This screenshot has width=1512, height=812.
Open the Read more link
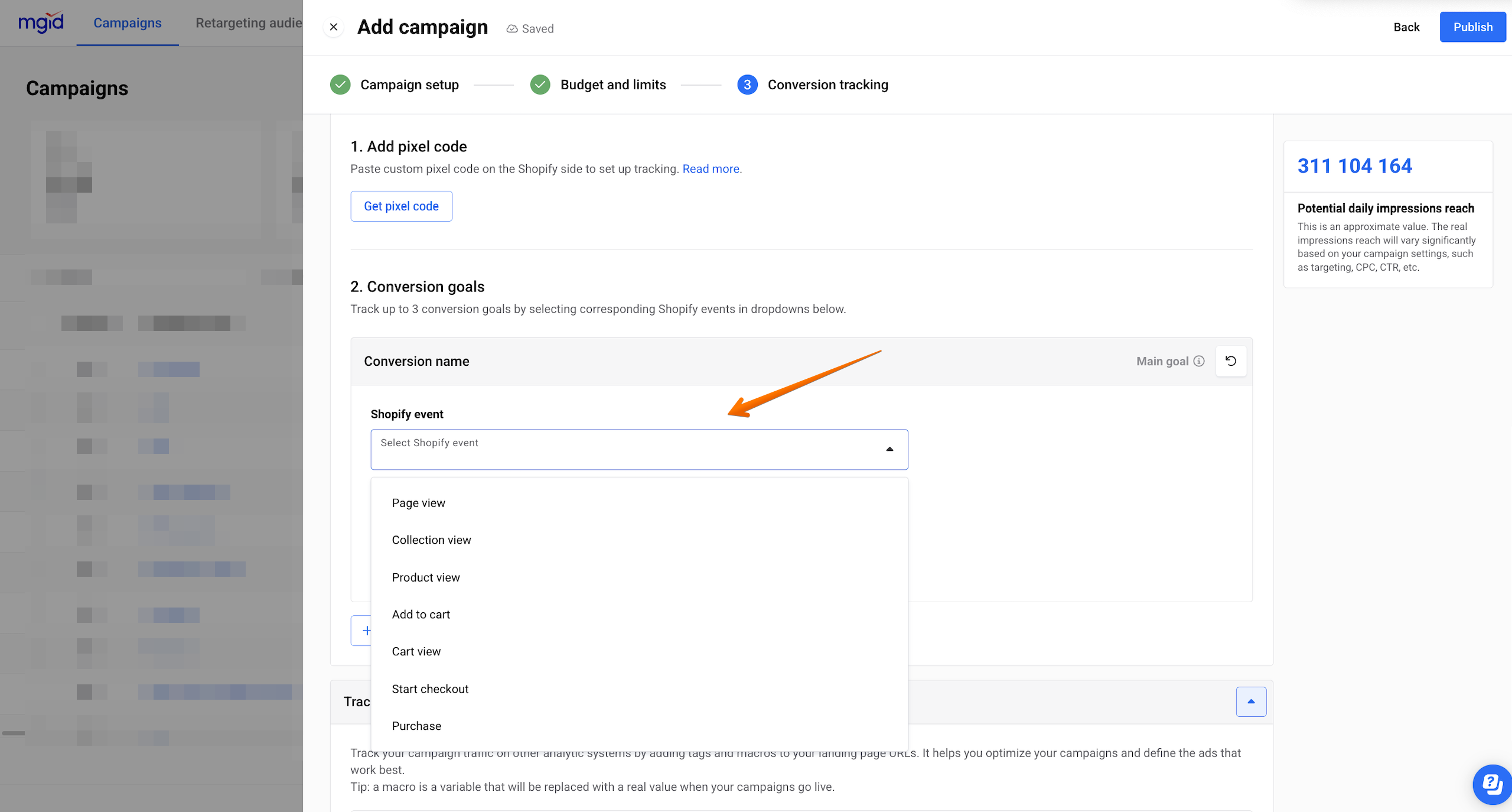(x=711, y=169)
